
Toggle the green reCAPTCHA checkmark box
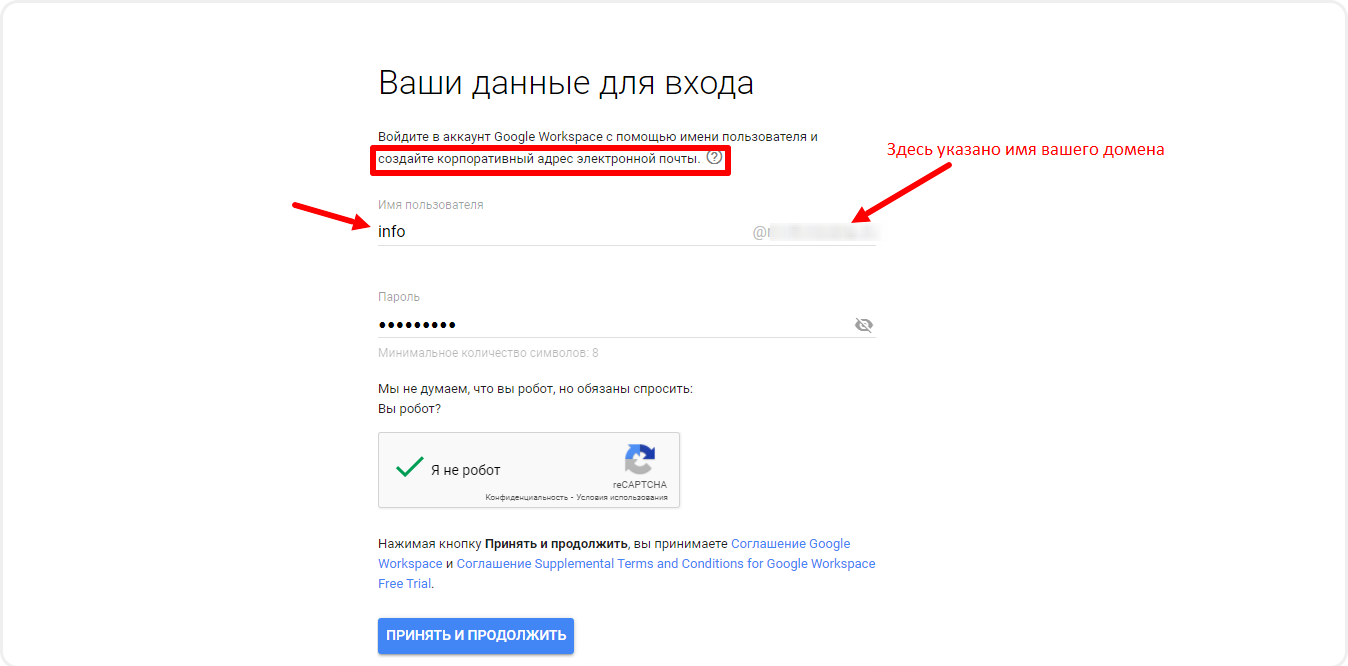(x=409, y=468)
